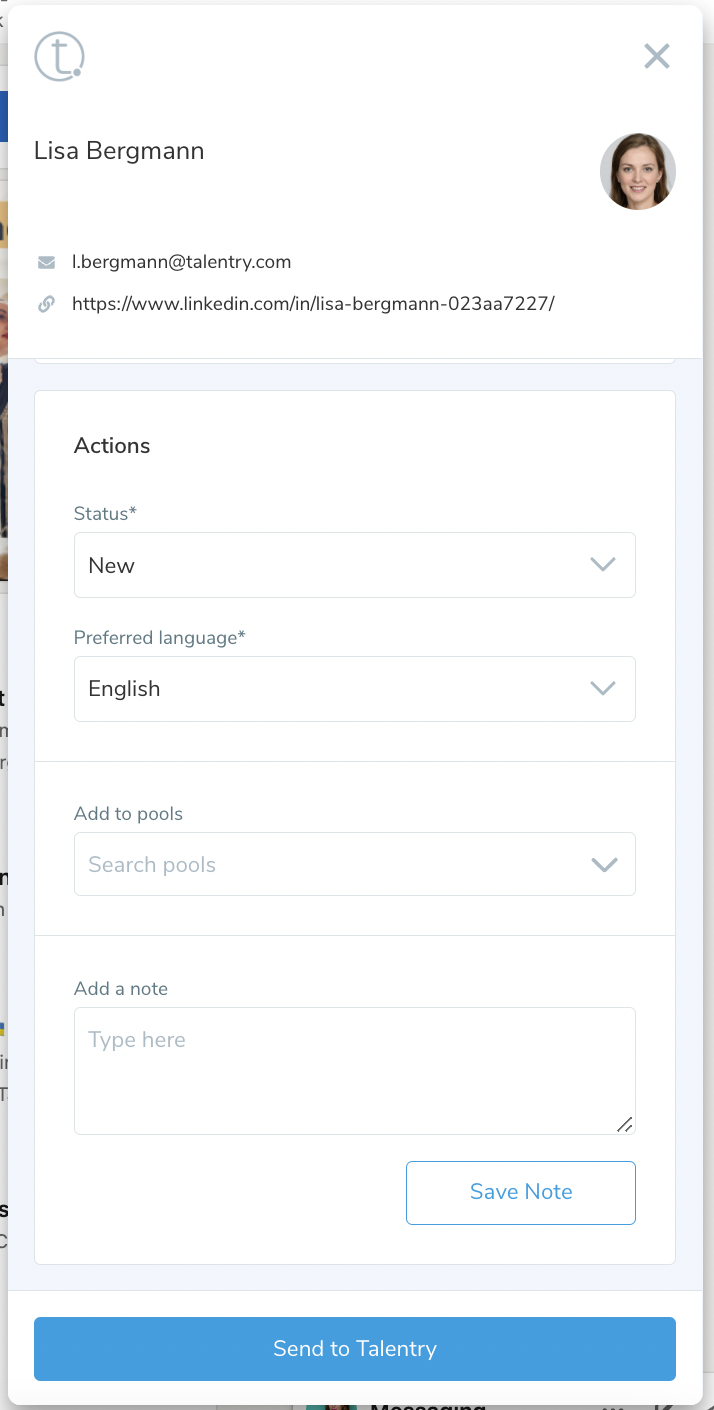Click the note text area resize handle
Screen dimensions: 714x1410
pyautogui.click(x=624, y=1124)
